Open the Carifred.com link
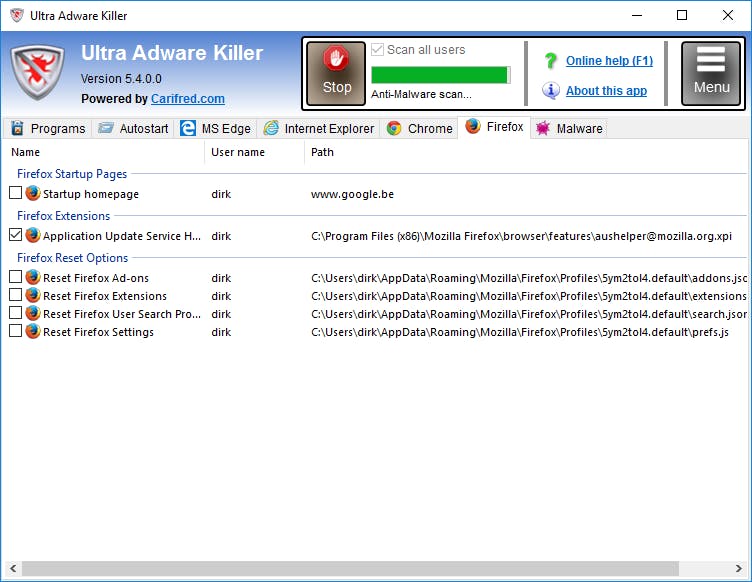 188,99
